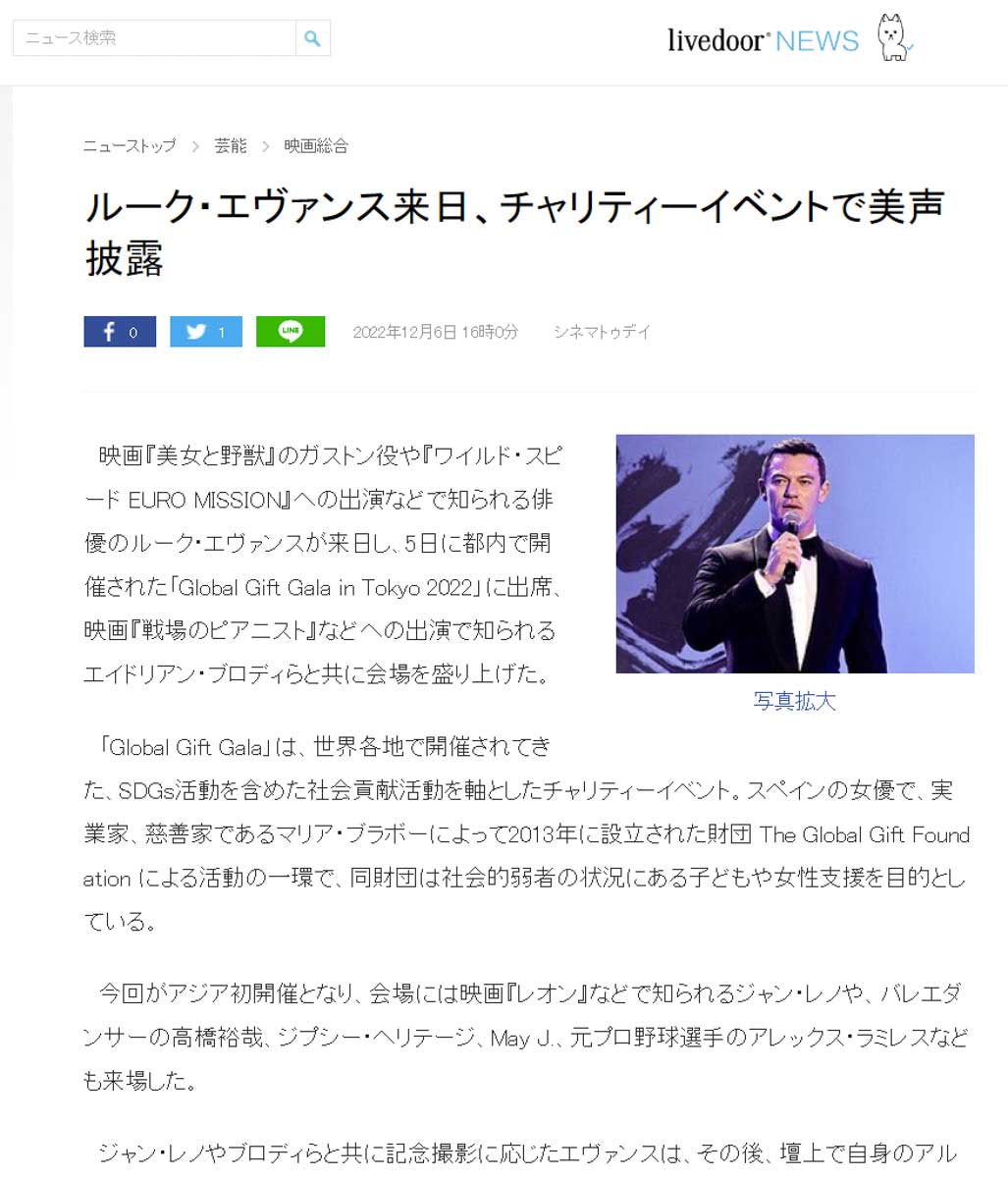Click the search magnifier icon button
The width and height of the screenshot is (1008, 1178).
[x=312, y=38]
